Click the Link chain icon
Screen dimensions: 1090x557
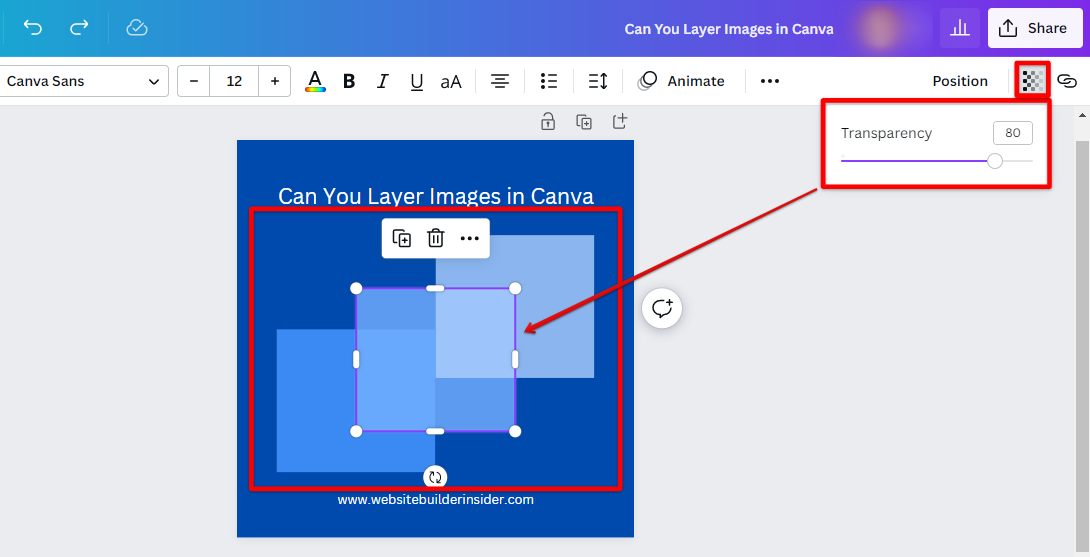[1067, 81]
